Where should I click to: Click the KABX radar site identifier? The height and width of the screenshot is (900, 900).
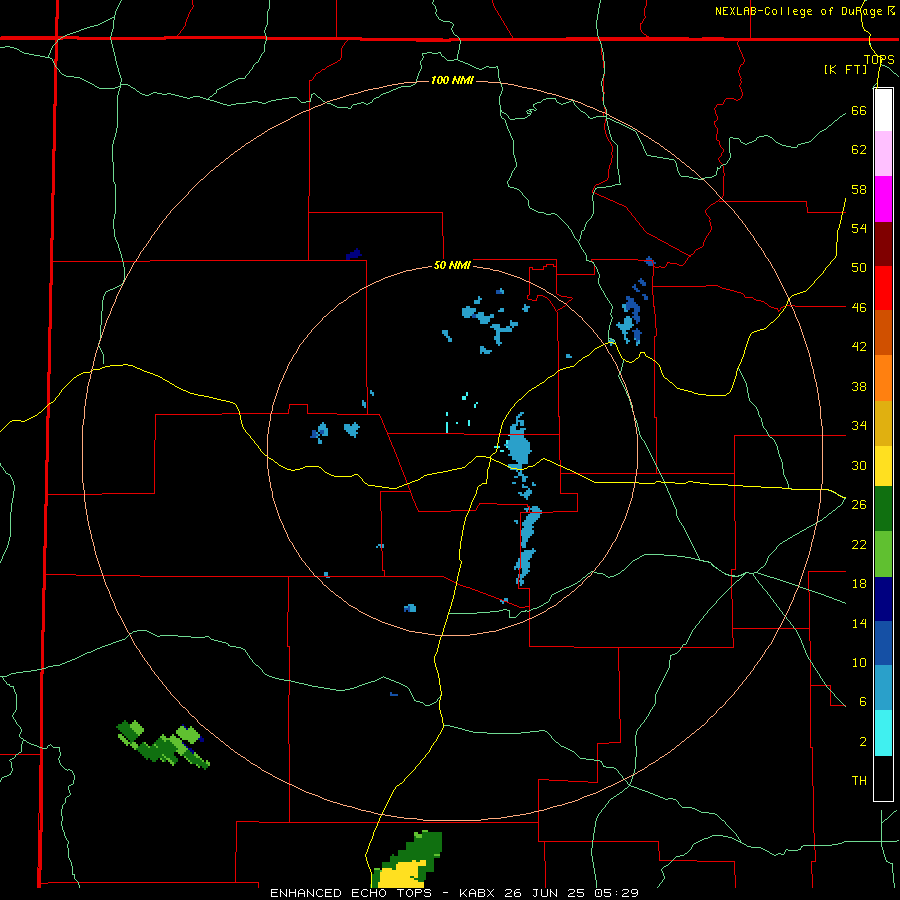pyautogui.click(x=479, y=893)
